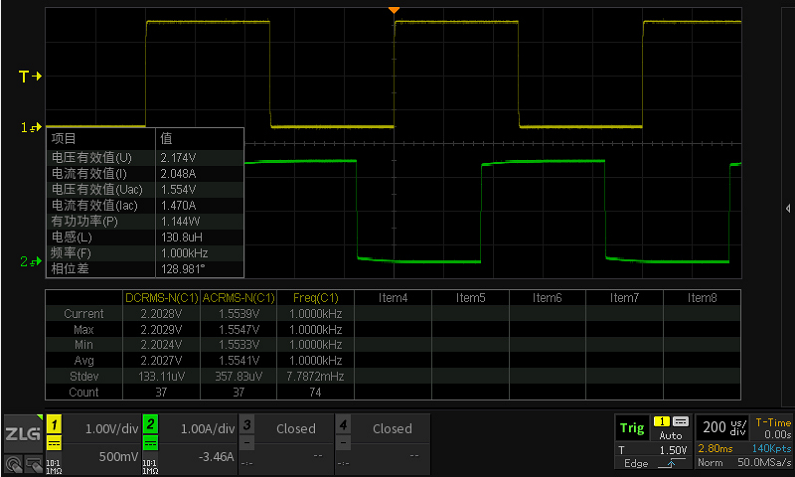Select channel 1 ground level marker
This screenshot has height=477, width=795.
click(x=31, y=127)
